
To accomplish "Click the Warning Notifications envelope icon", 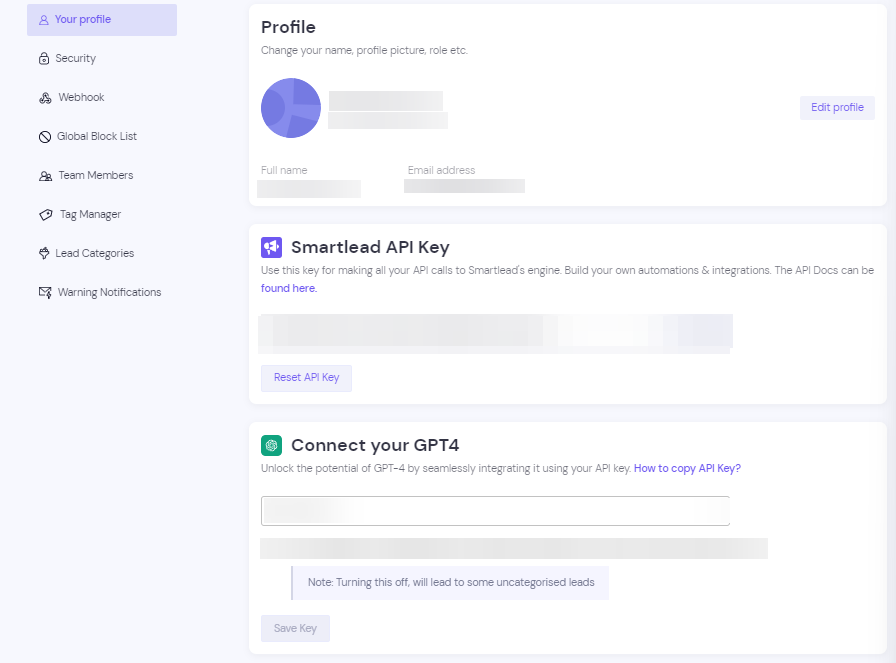I will pos(45,292).
